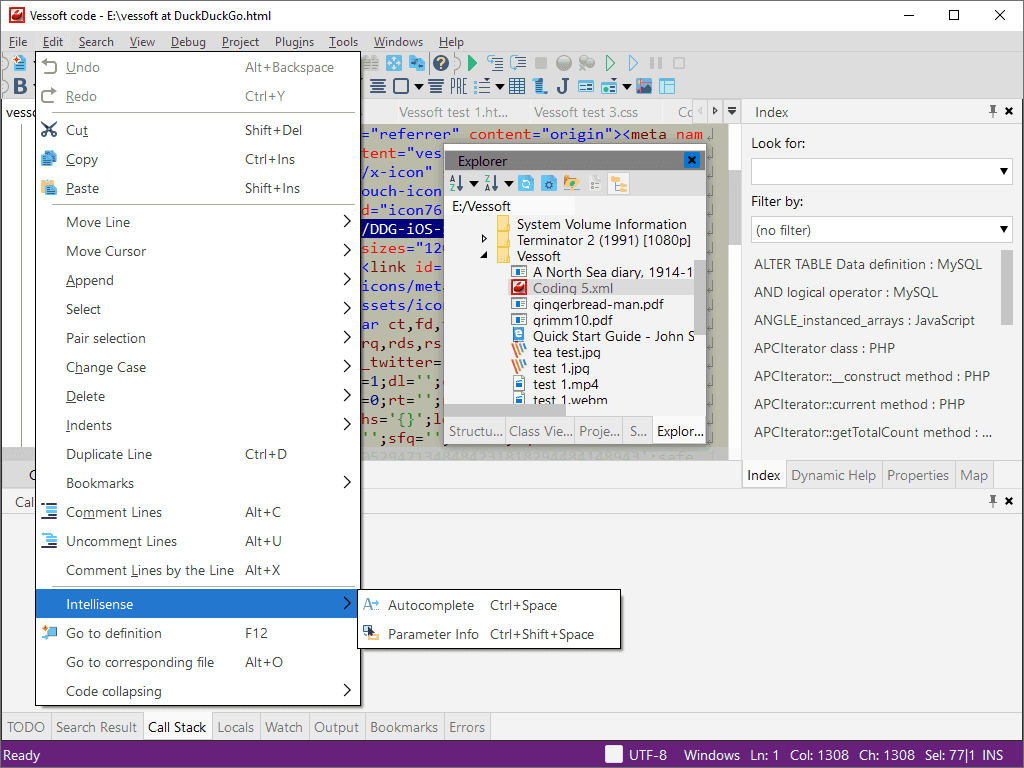The height and width of the screenshot is (768, 1024).
Task: Click the UTF-8 encoding in status bar
Action: tap(648, 755)
